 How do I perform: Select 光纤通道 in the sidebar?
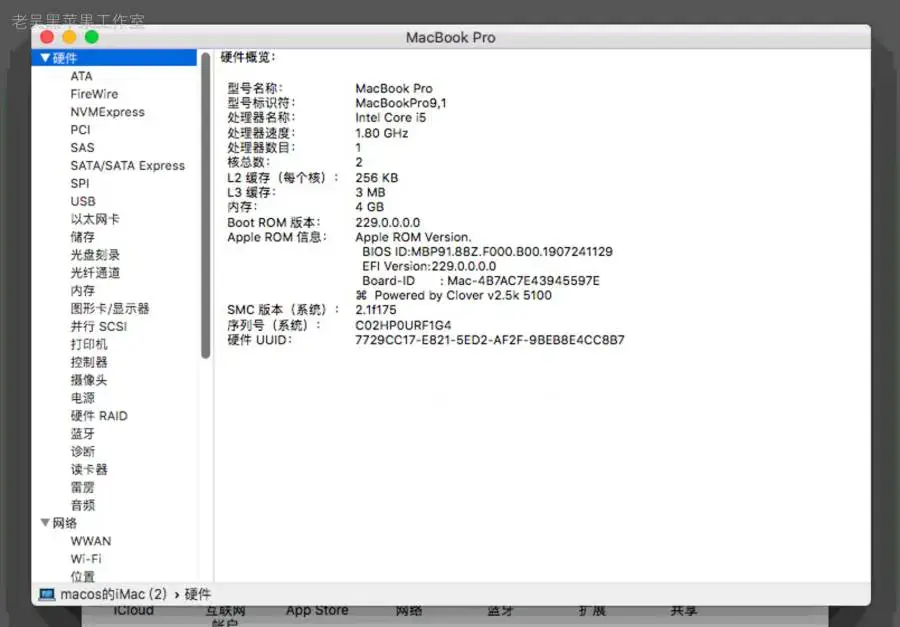pyautogui.click(x=95, y=272)
